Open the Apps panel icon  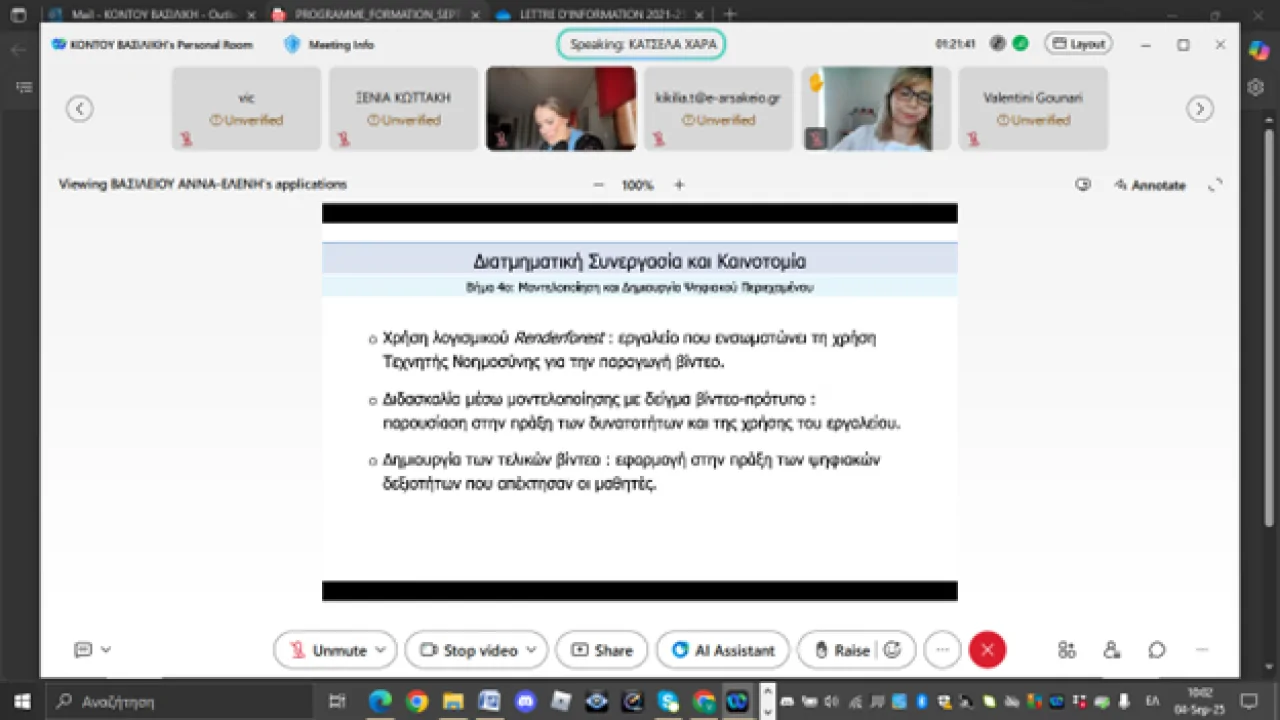pos(1067,650)
